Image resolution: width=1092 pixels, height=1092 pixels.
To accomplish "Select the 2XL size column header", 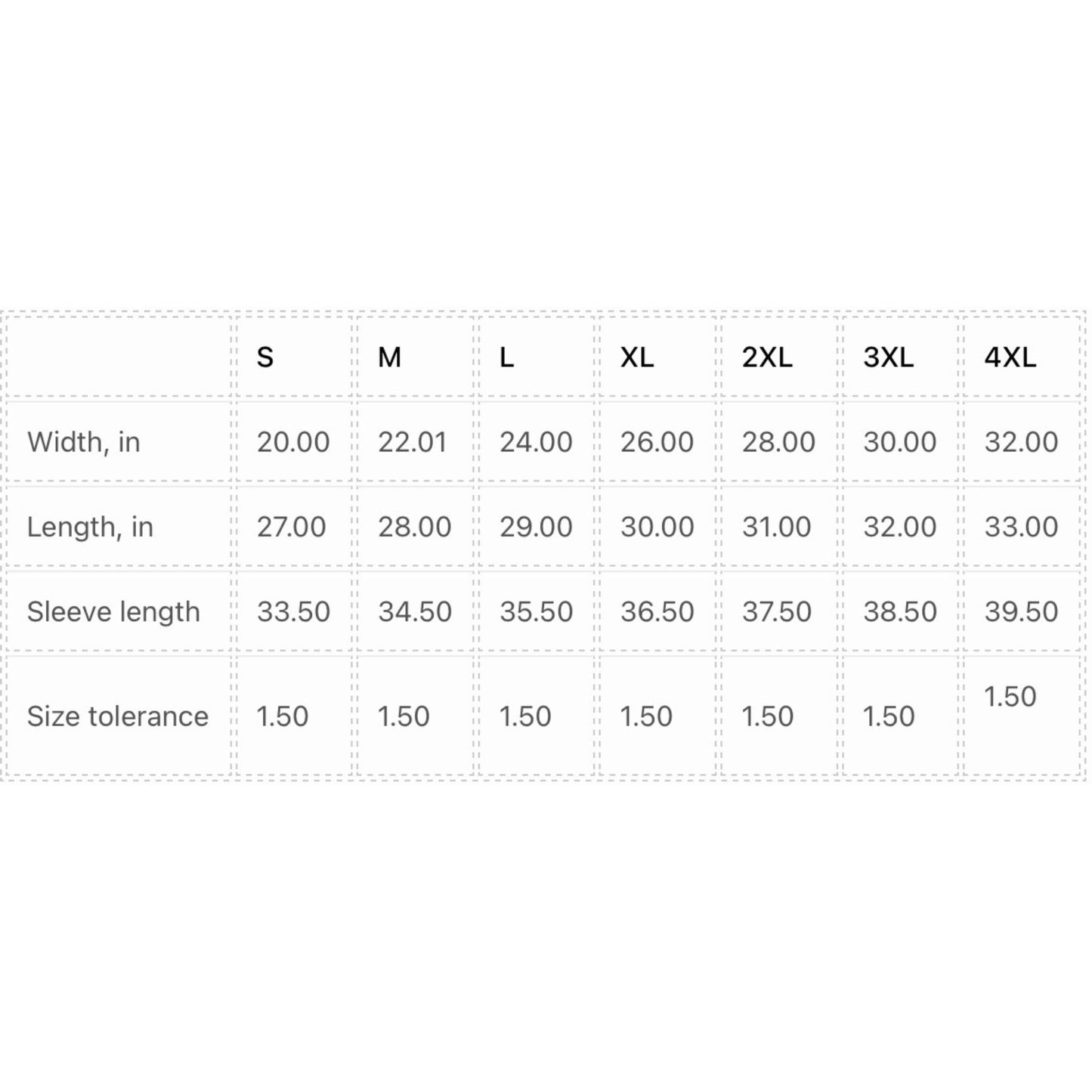I will click(x=767, y=357).
